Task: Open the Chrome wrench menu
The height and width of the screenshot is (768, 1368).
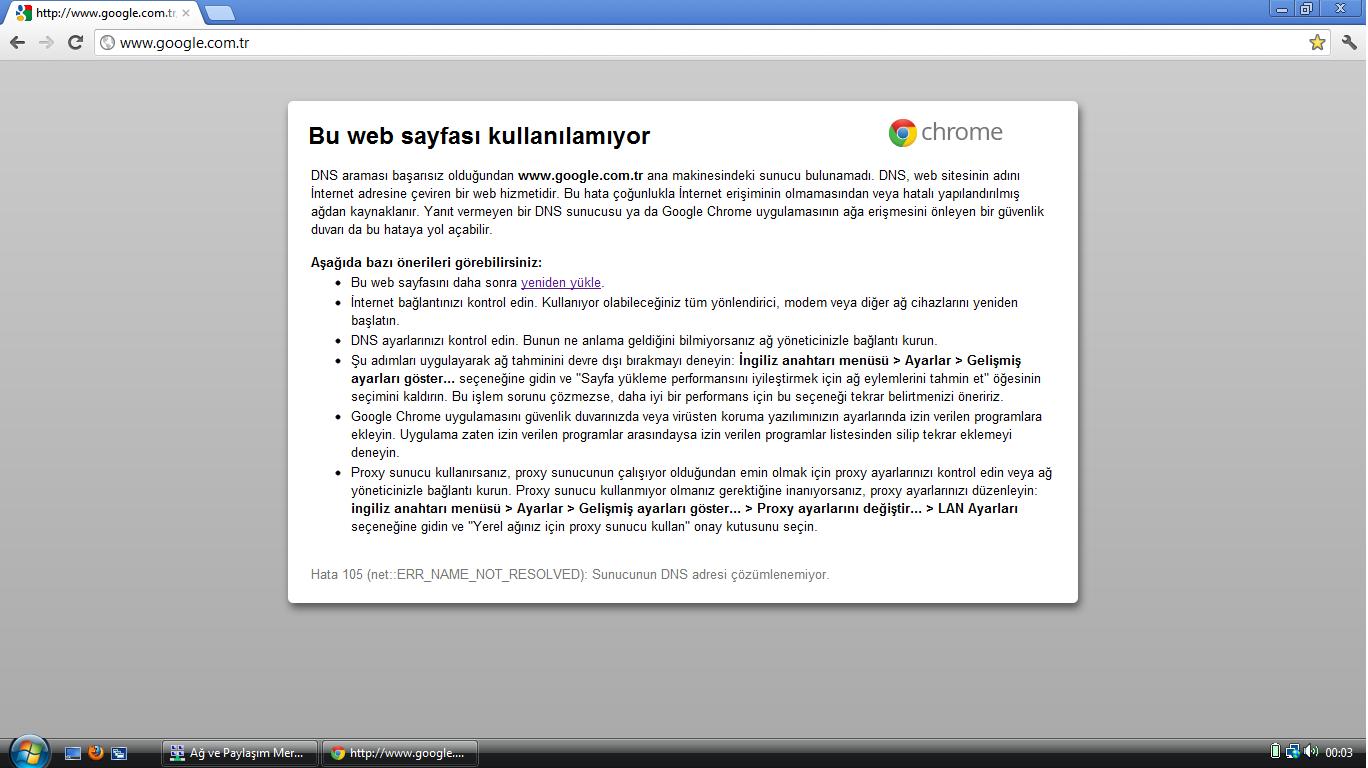Action: click(x=1349, y=42)
